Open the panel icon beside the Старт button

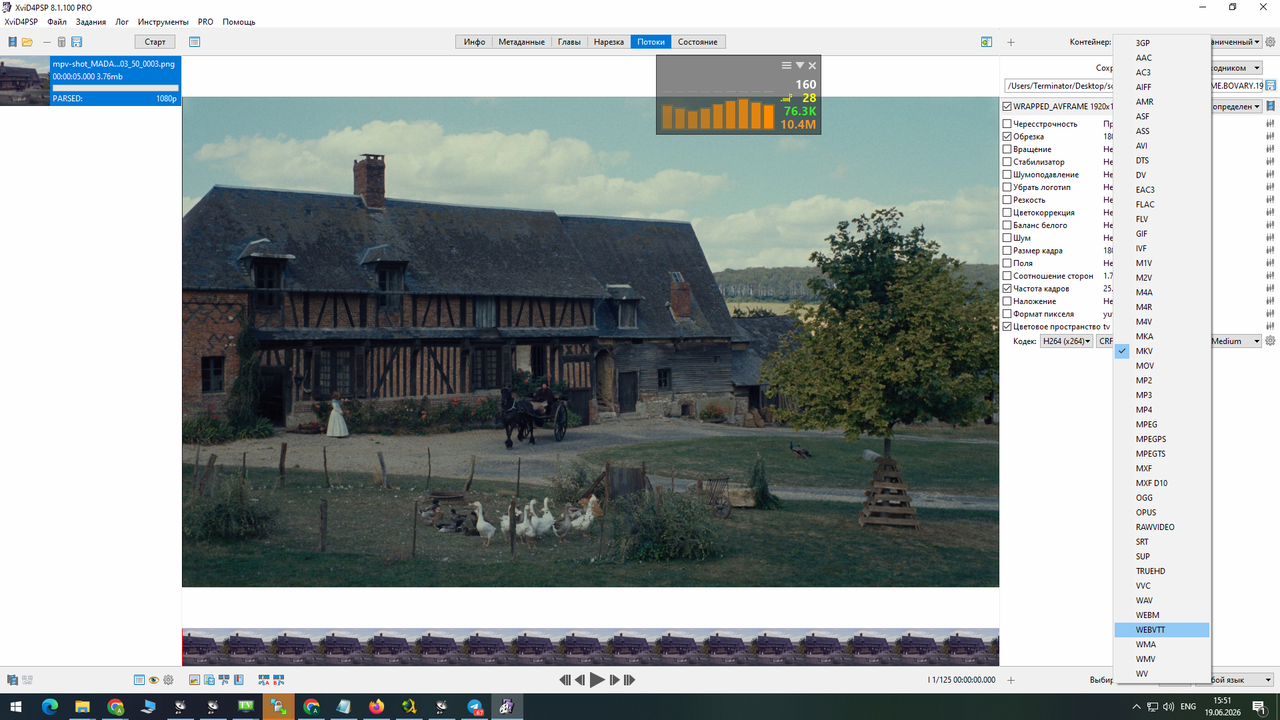point(195,42)
